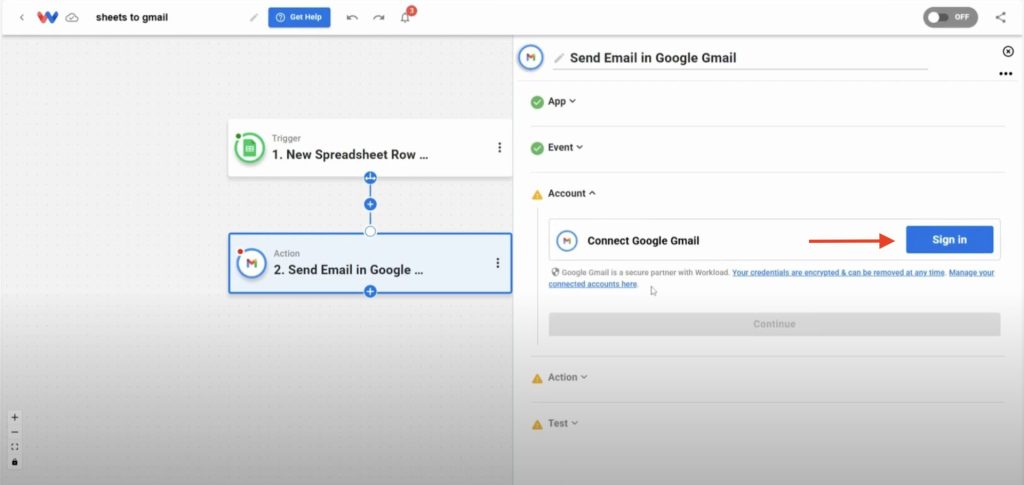This screenshot has height=485, width=1024.
Task: Click the Gmail icon on action node
Action: (251, 263)
